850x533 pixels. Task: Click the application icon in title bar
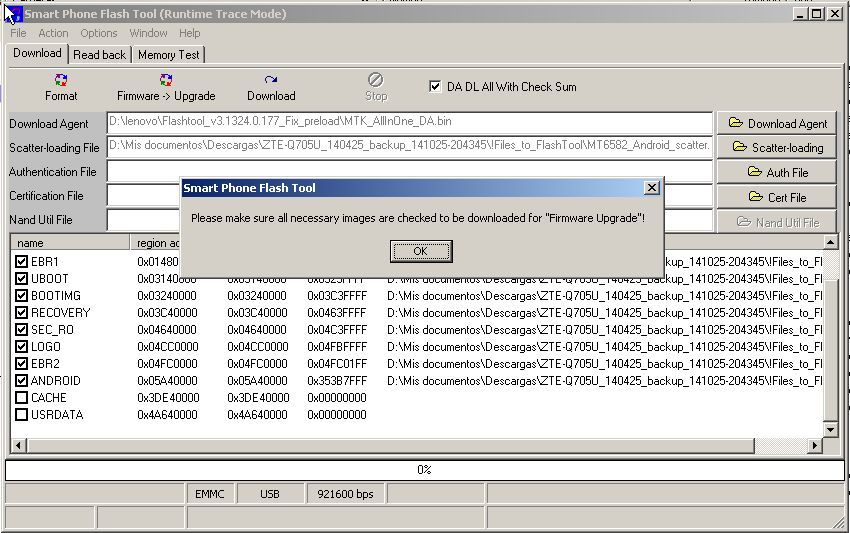(12, 14)
